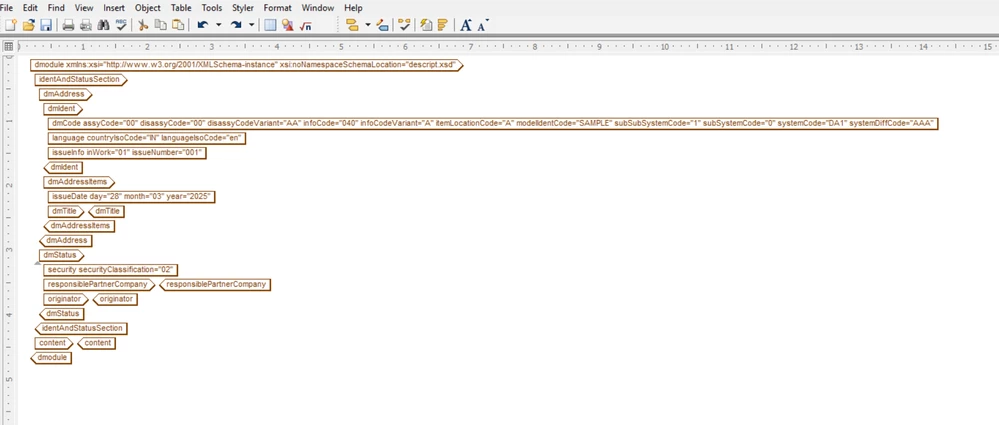This screenshot has height=425, width=999.
Task: Open the Insert menu
Action: [114, 8]
